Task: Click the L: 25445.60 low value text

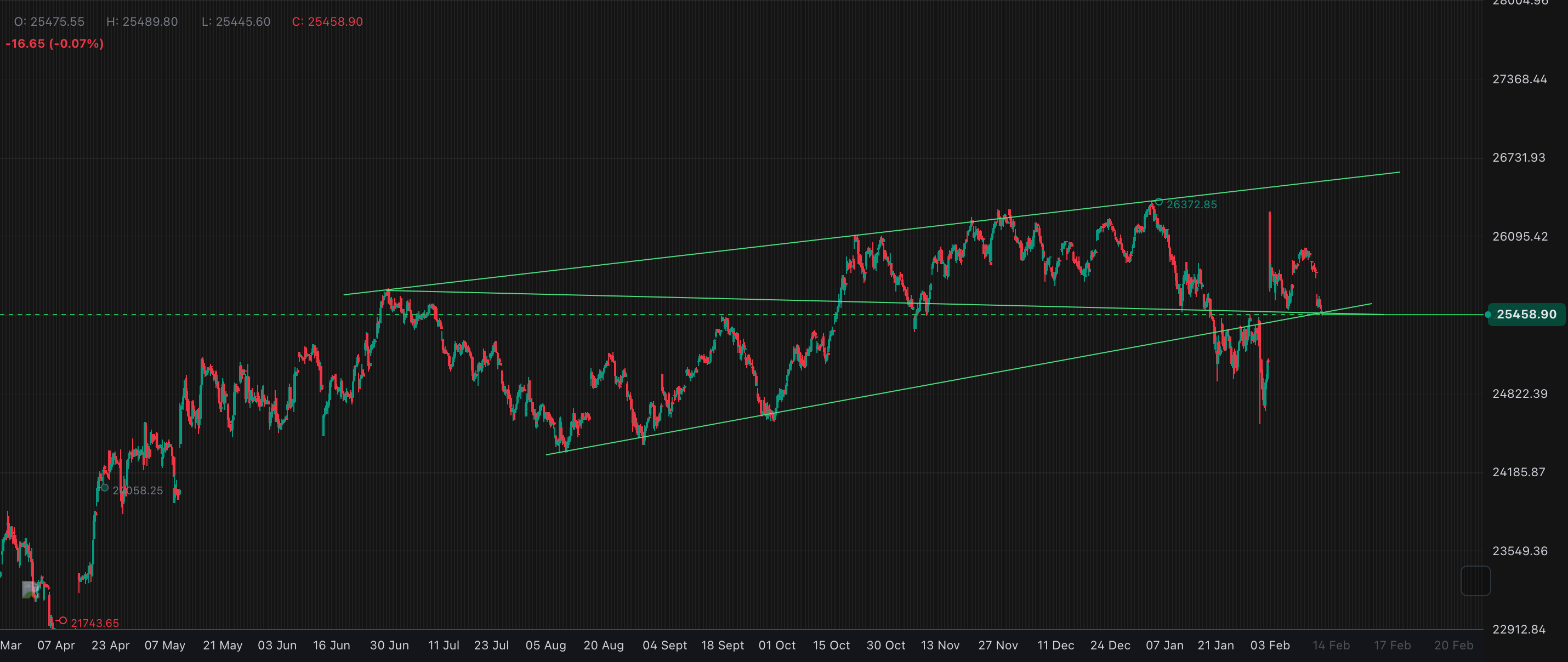Action: [235, 21]
